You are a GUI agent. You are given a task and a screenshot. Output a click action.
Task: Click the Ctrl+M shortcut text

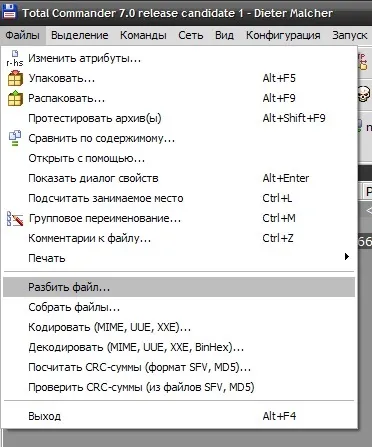279,218
